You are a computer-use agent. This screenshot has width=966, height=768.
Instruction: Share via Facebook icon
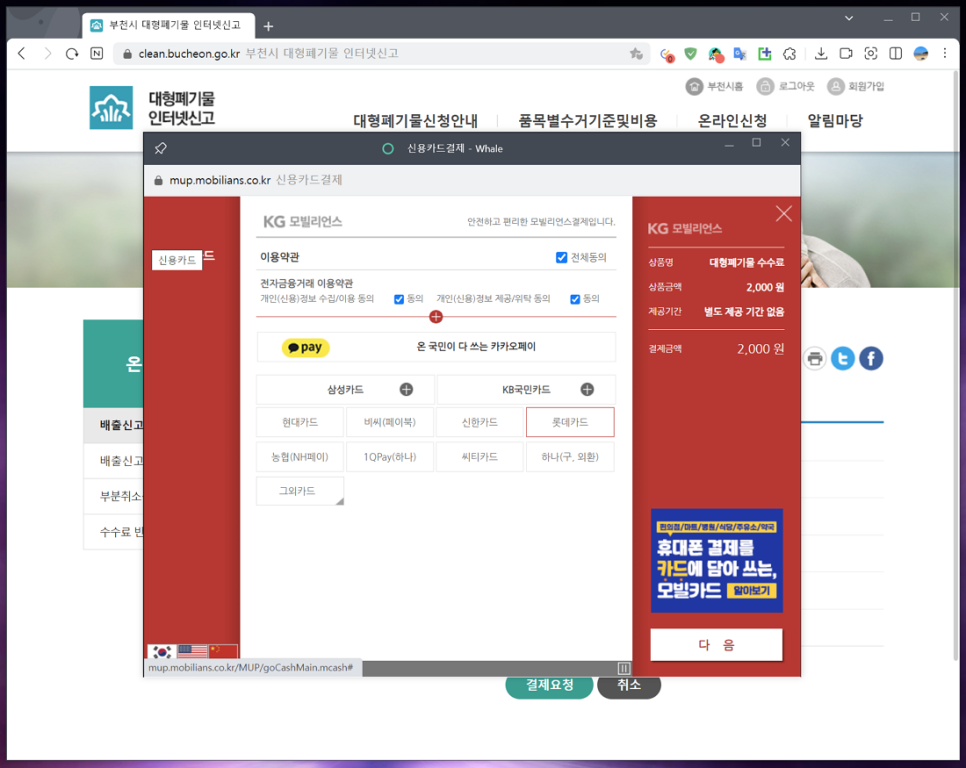coord(871,358)
